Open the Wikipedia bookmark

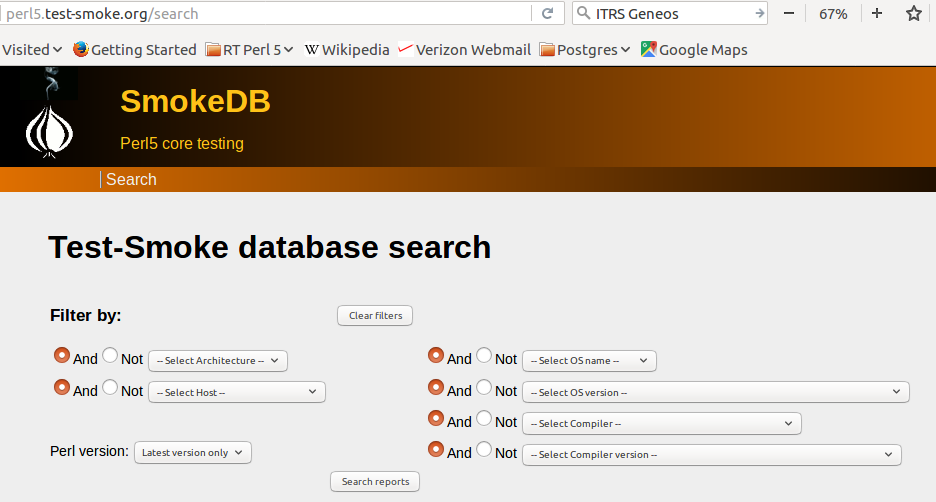[346, 50]
